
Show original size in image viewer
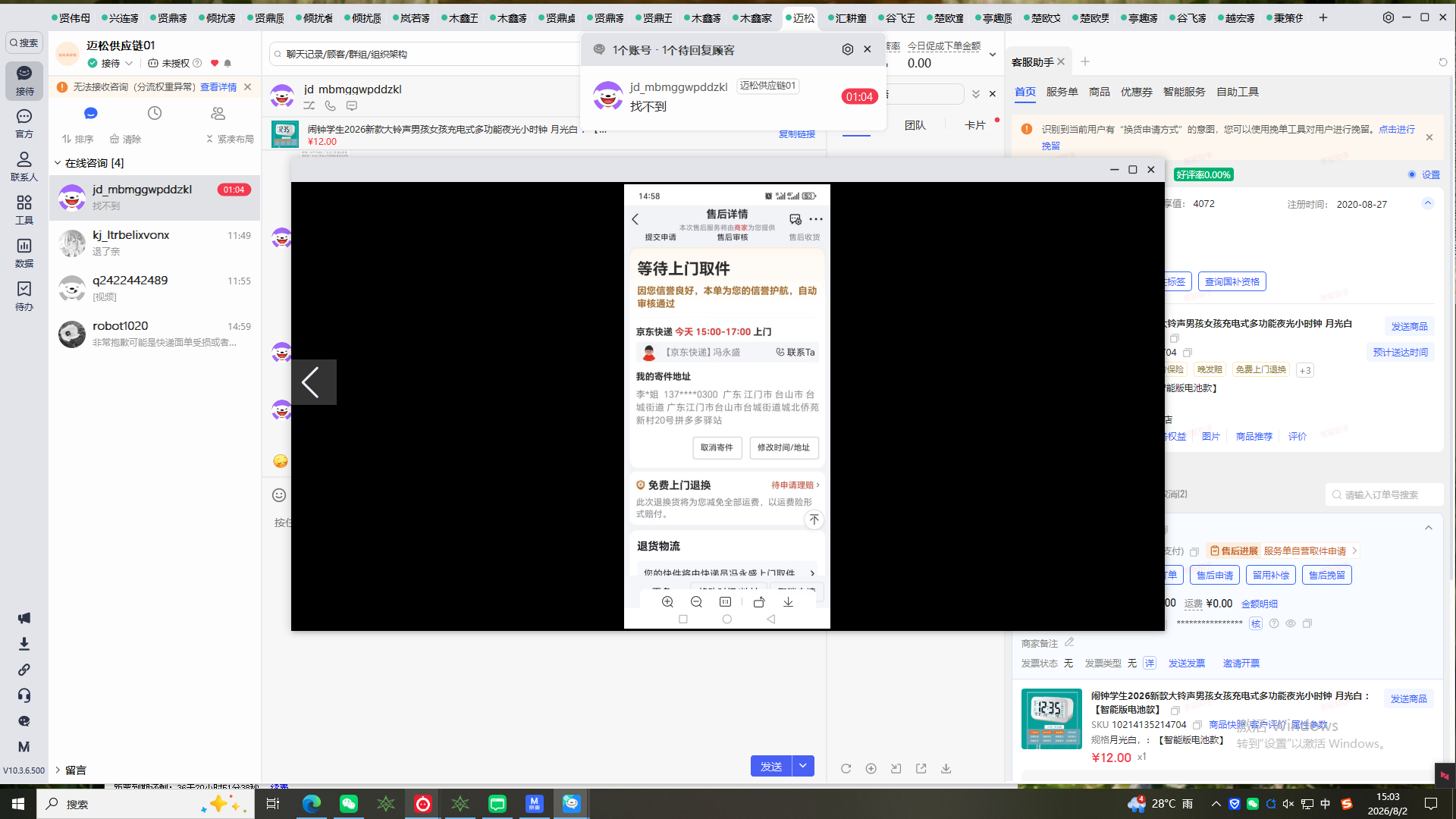(x=726, y=602)
